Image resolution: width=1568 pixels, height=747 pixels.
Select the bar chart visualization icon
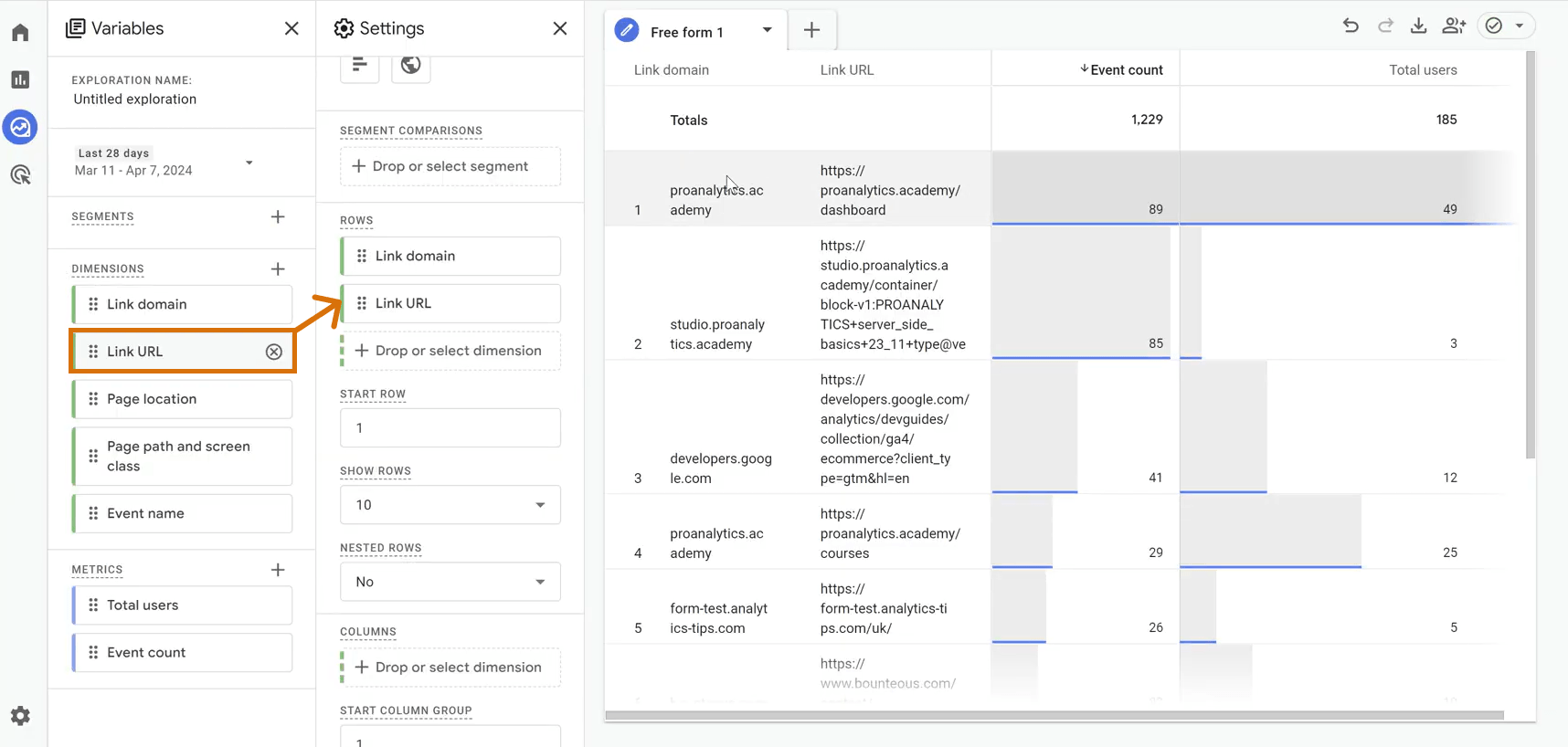click(360, 65)
